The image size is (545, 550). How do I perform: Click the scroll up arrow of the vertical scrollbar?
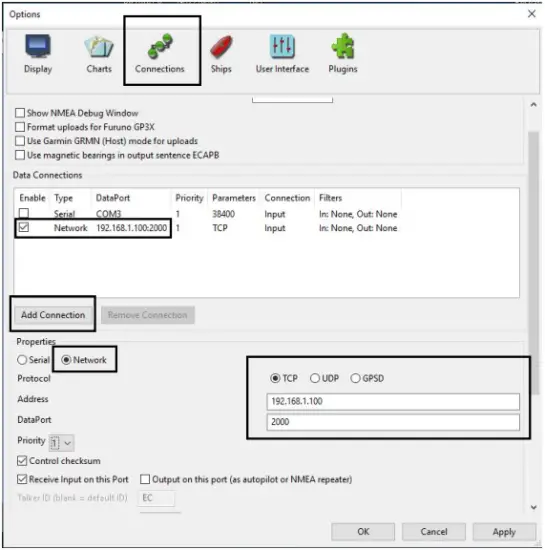(x=533, y=105)
